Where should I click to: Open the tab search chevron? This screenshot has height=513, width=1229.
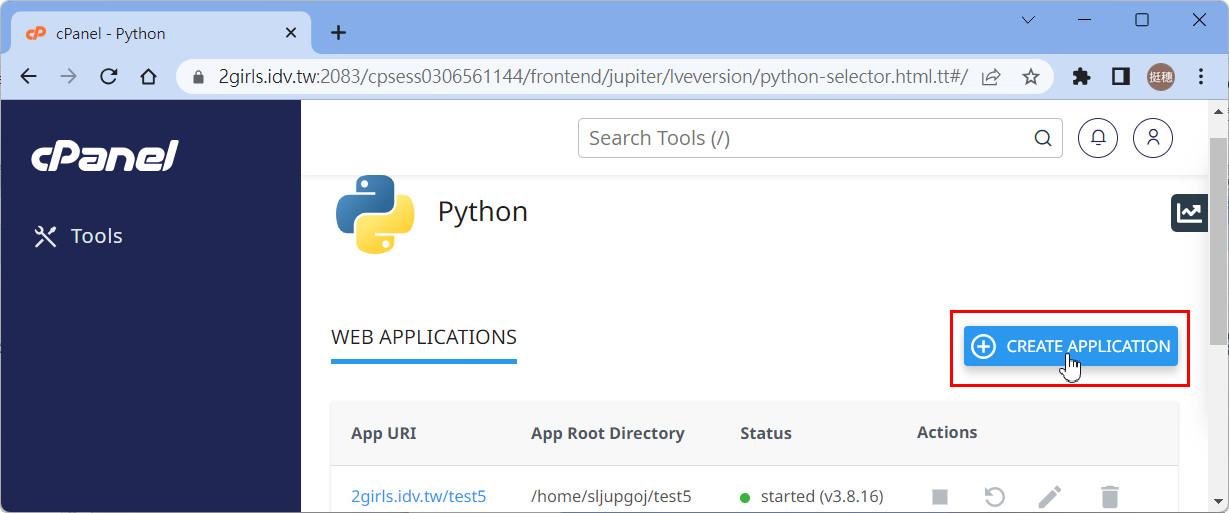[1027, 20]
